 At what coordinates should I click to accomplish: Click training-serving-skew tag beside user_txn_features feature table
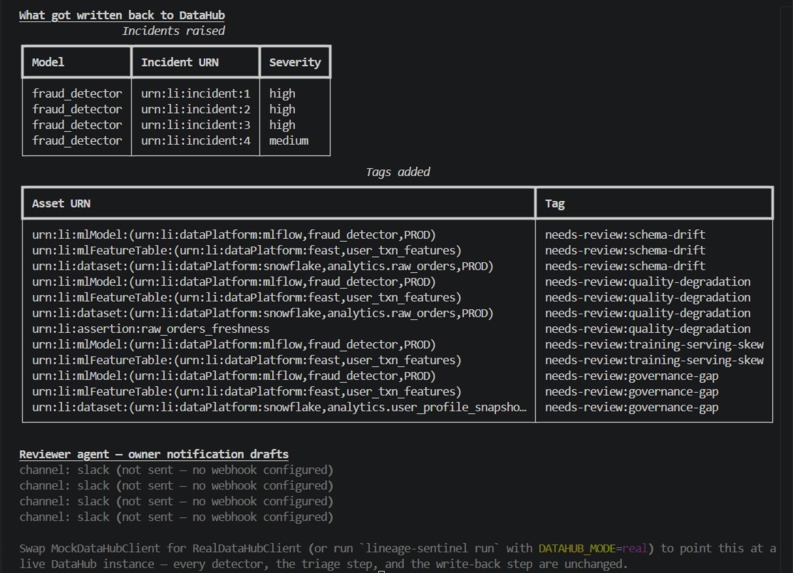(654, 360)
